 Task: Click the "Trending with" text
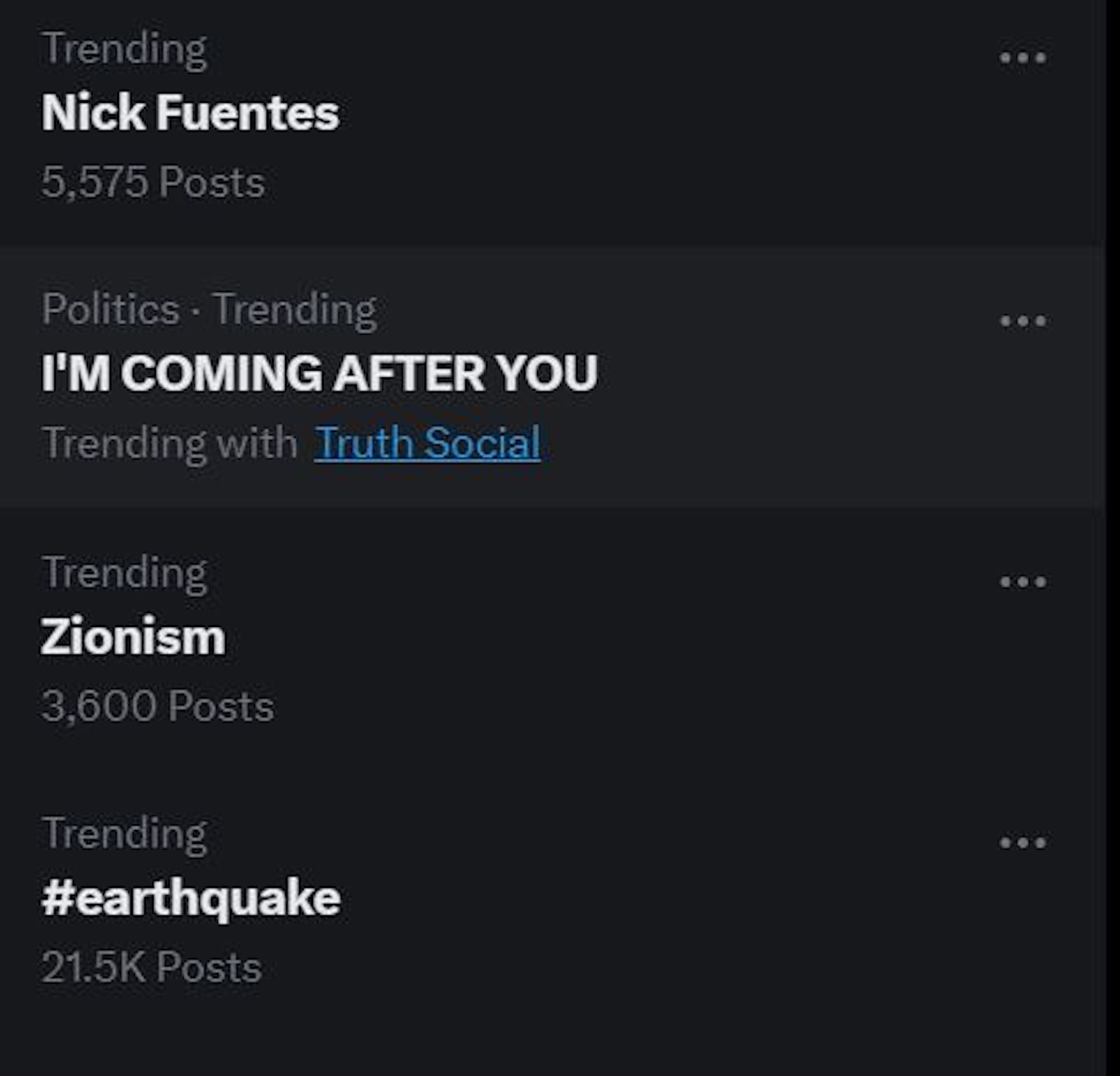point(170,443)
